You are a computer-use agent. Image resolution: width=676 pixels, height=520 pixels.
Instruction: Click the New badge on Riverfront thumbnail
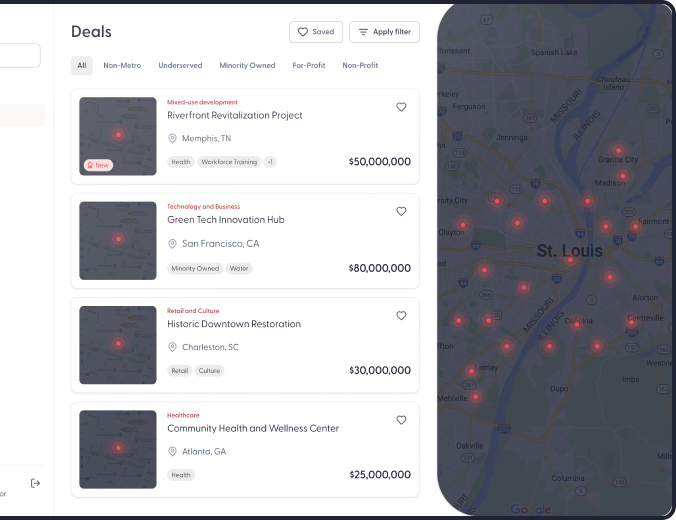coord(98,165)
